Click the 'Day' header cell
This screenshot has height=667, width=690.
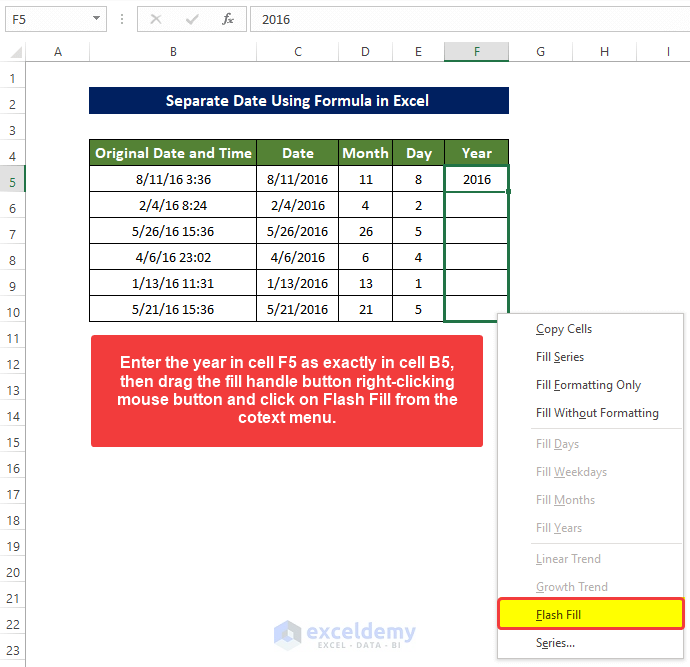click(x=418, y=153)
